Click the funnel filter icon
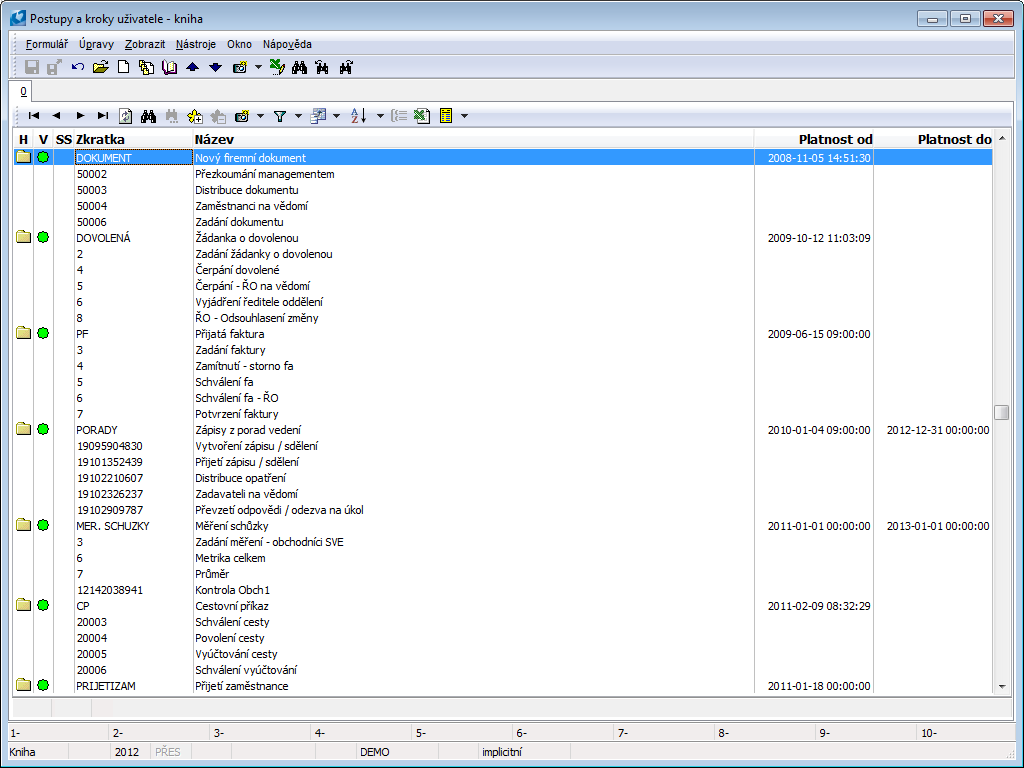This screenshot has height=768, width=1024. click(x=280, y=116)
